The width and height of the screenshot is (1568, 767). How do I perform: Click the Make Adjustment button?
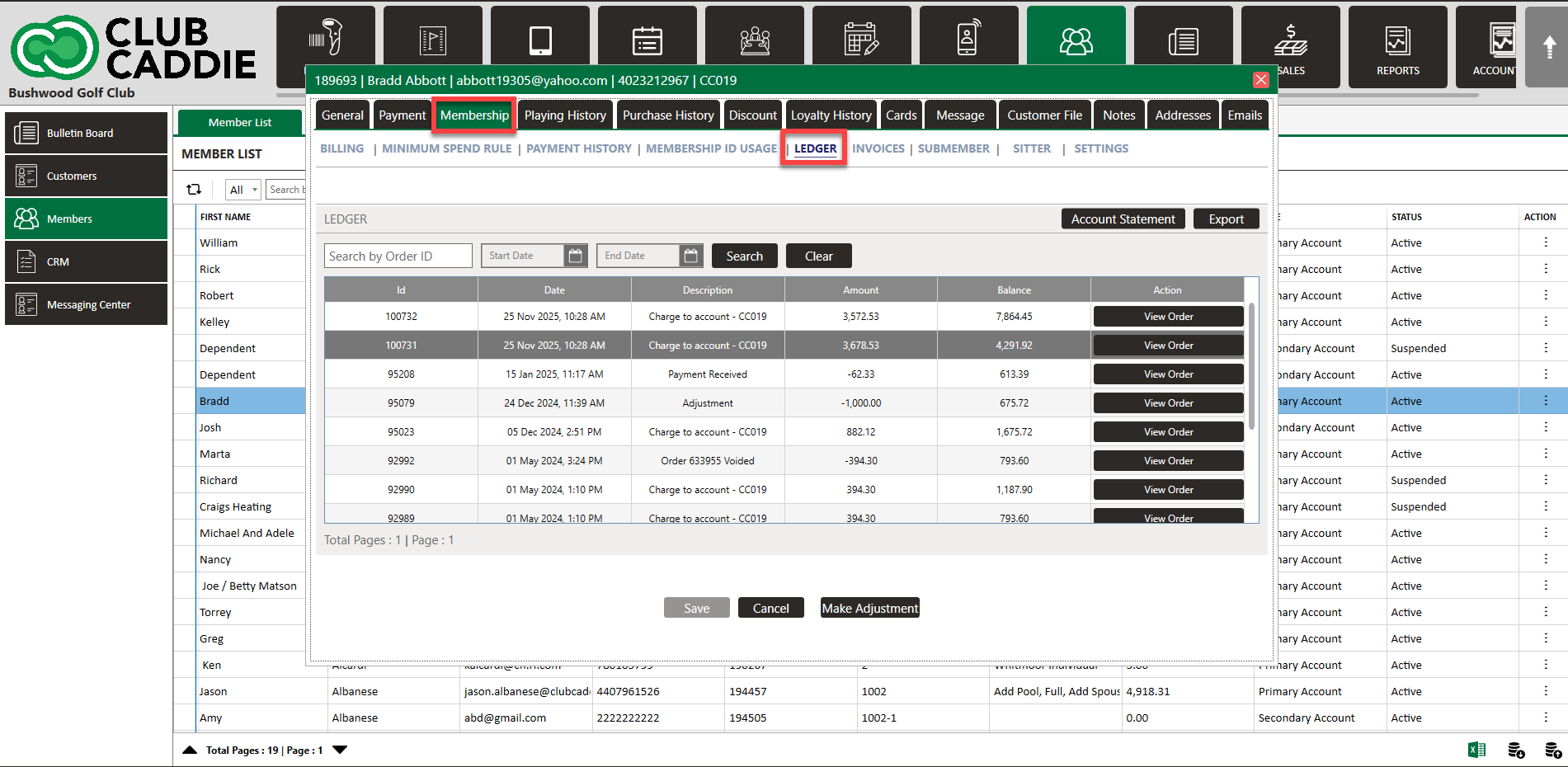point(869,608)
